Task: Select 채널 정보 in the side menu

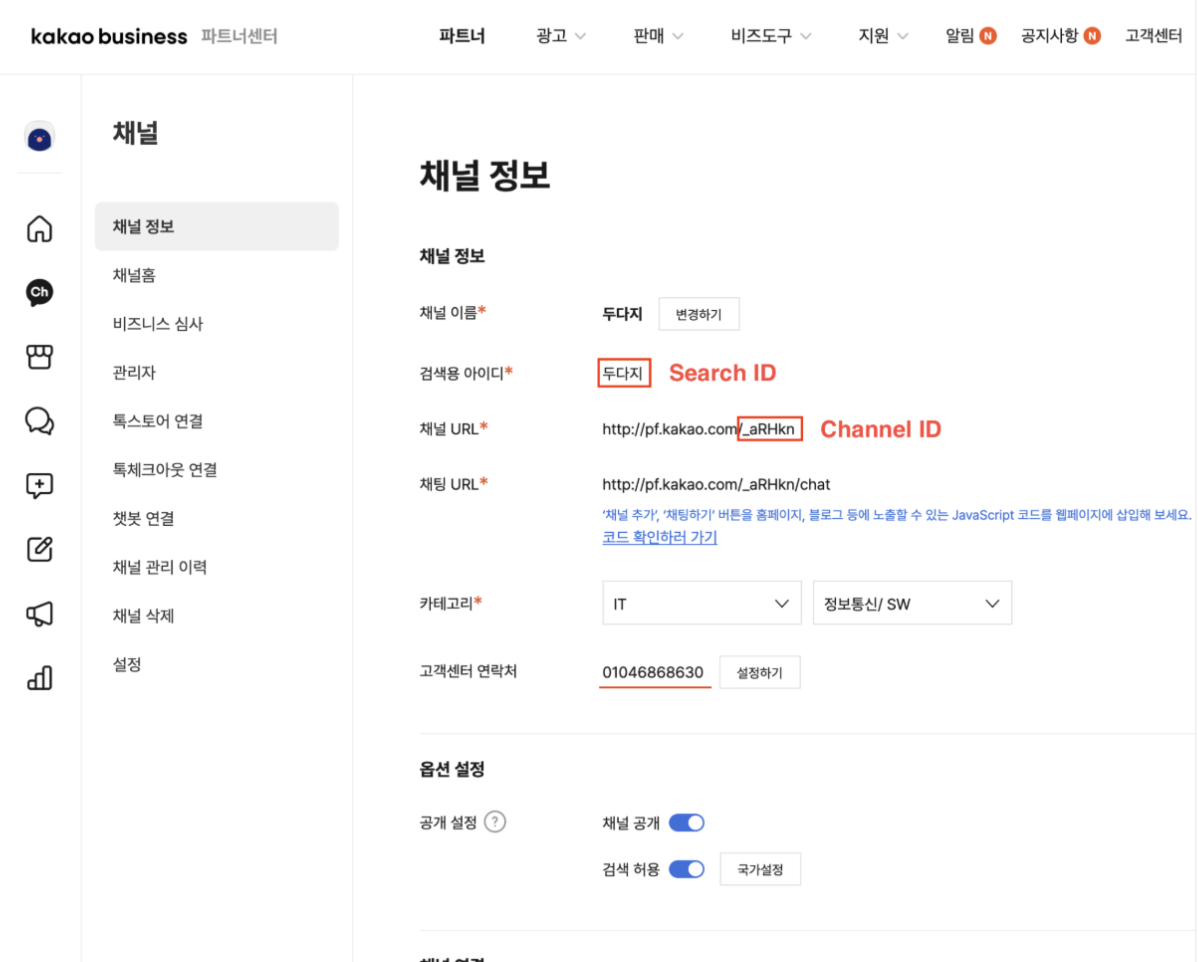Action: point(217,226)
